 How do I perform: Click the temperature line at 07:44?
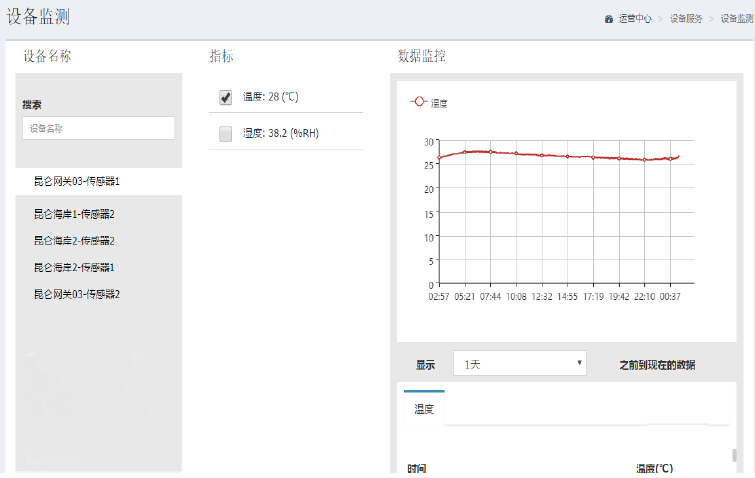[490, 152]
